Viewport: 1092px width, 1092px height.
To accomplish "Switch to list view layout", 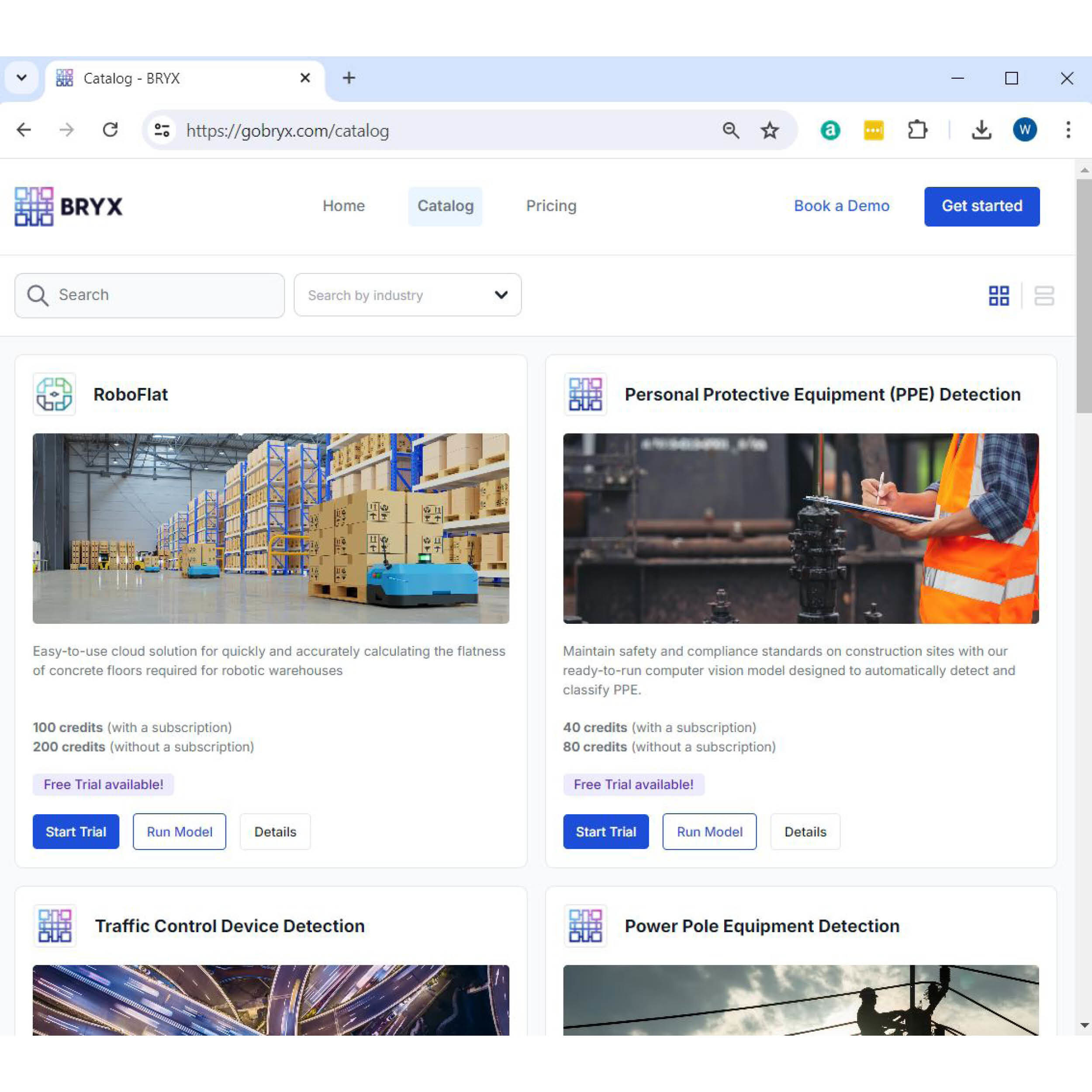I will pyautogui.click(x=1044, y=296).
